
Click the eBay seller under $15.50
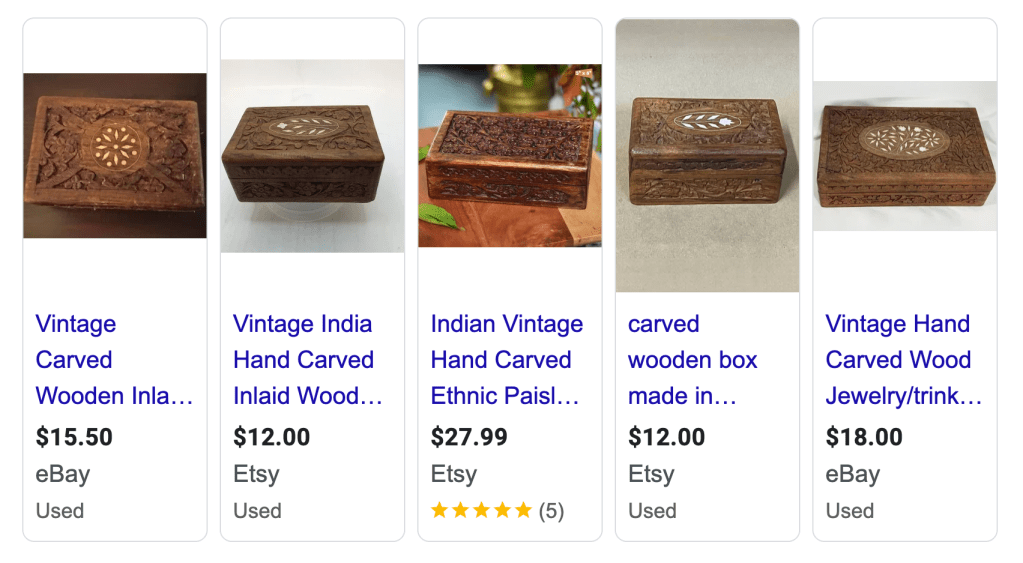(x=63, y=474)
